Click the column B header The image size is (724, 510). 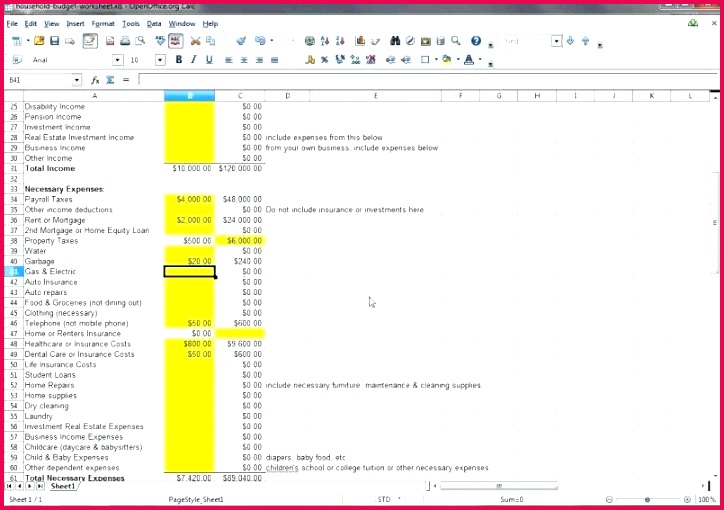[189, 96]
